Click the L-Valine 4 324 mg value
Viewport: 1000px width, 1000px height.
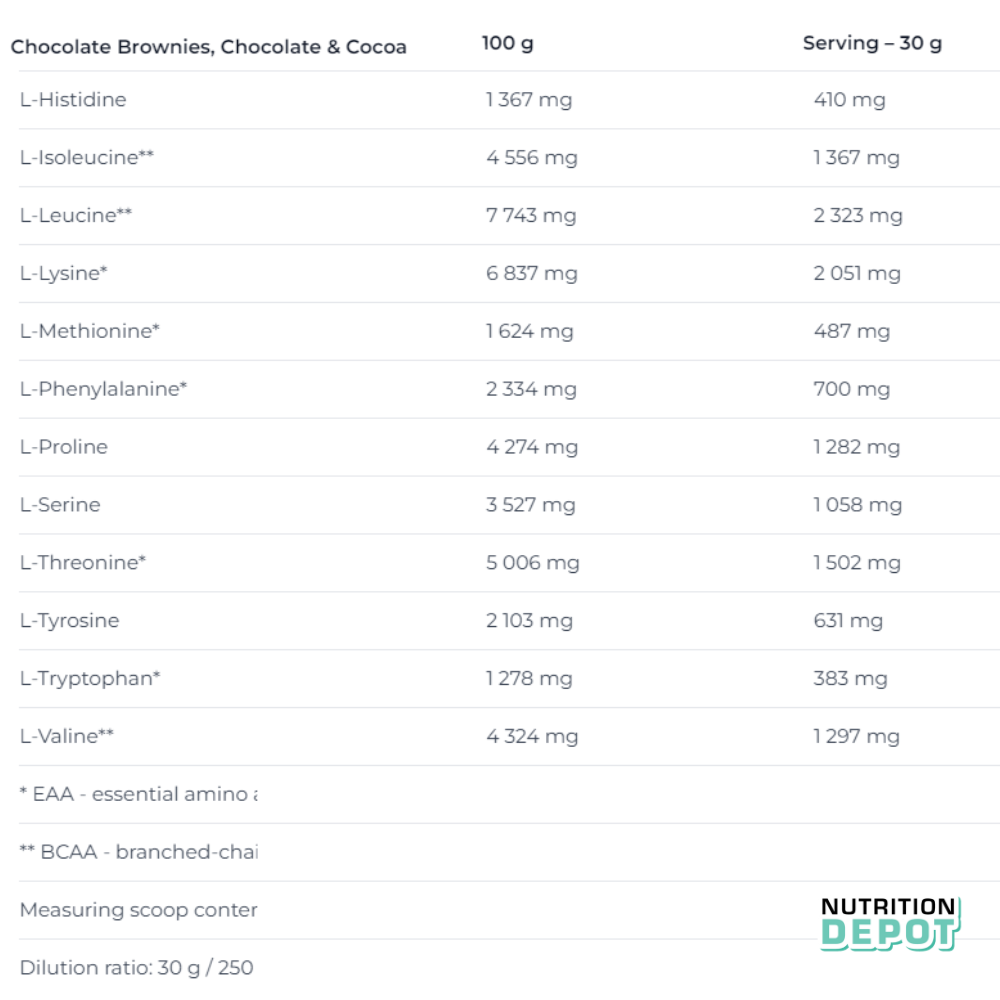tap(532, 737)
